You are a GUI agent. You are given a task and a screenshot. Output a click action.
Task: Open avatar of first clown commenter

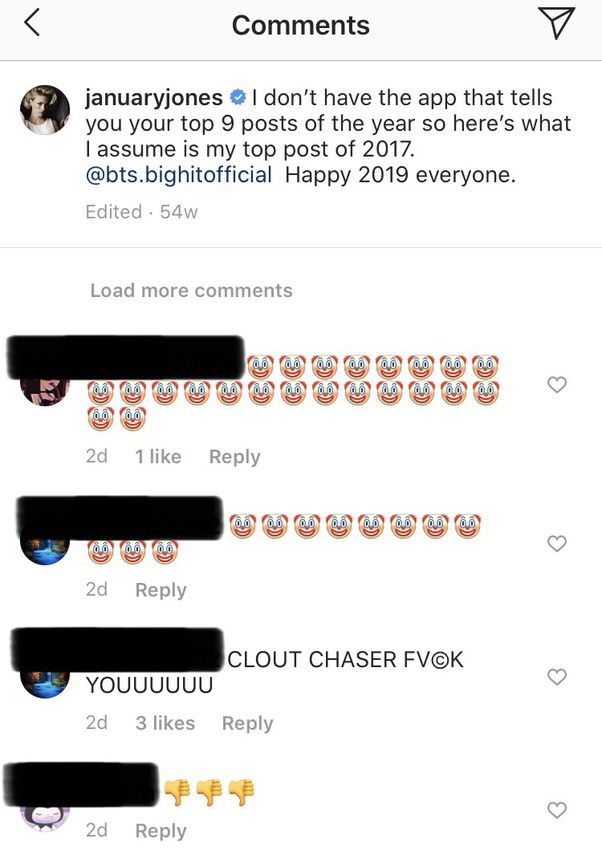click(x=45, y=392)
